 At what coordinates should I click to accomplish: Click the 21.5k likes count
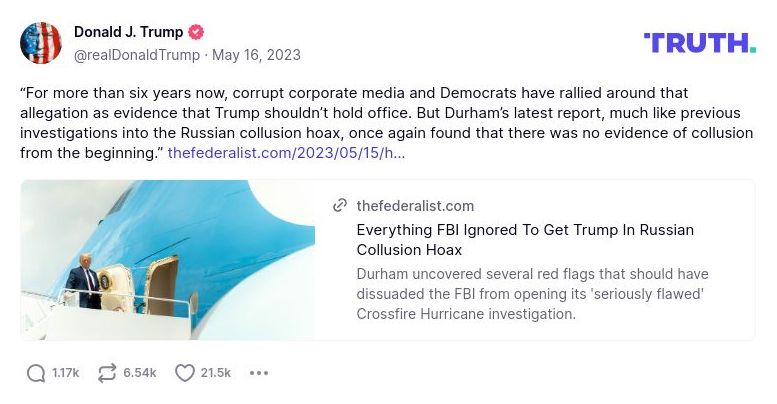[215, 373]
